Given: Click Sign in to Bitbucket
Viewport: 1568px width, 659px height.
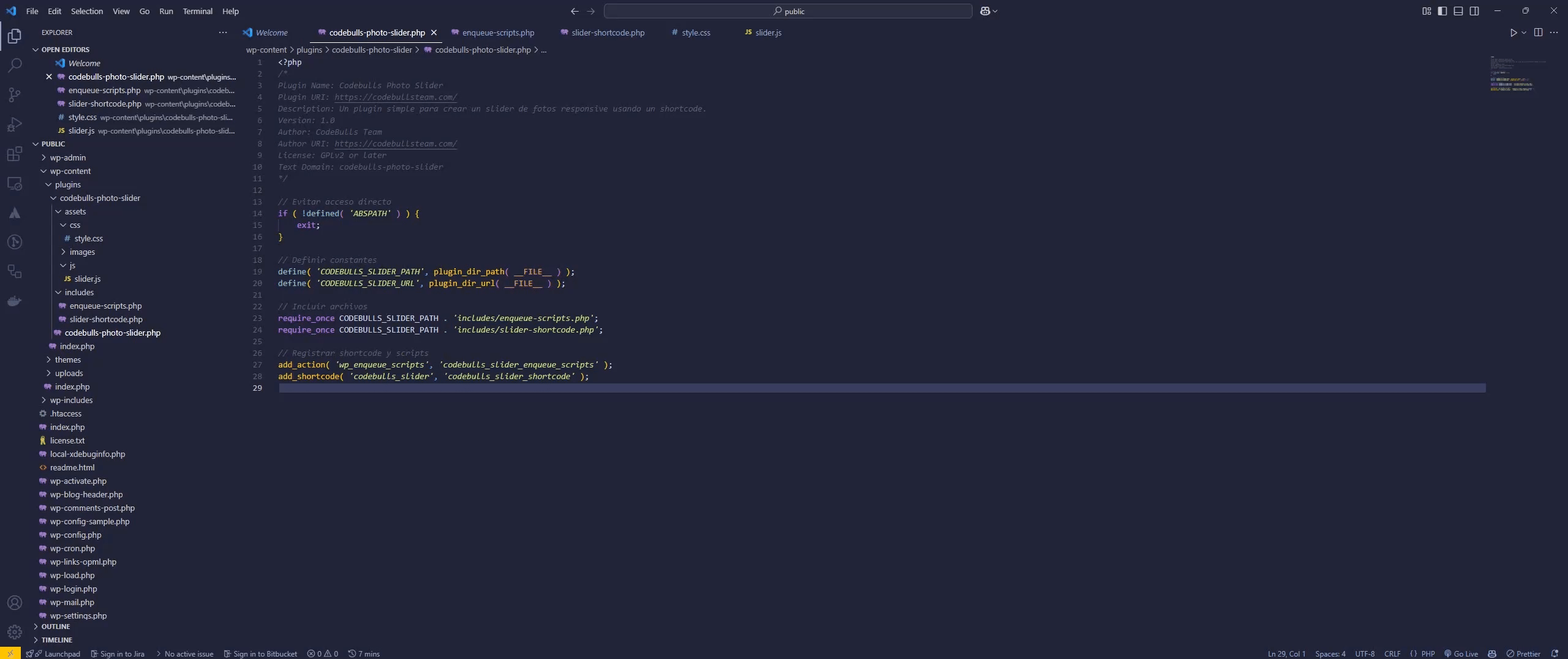Looking at the screenshot, I should (260, 653).
